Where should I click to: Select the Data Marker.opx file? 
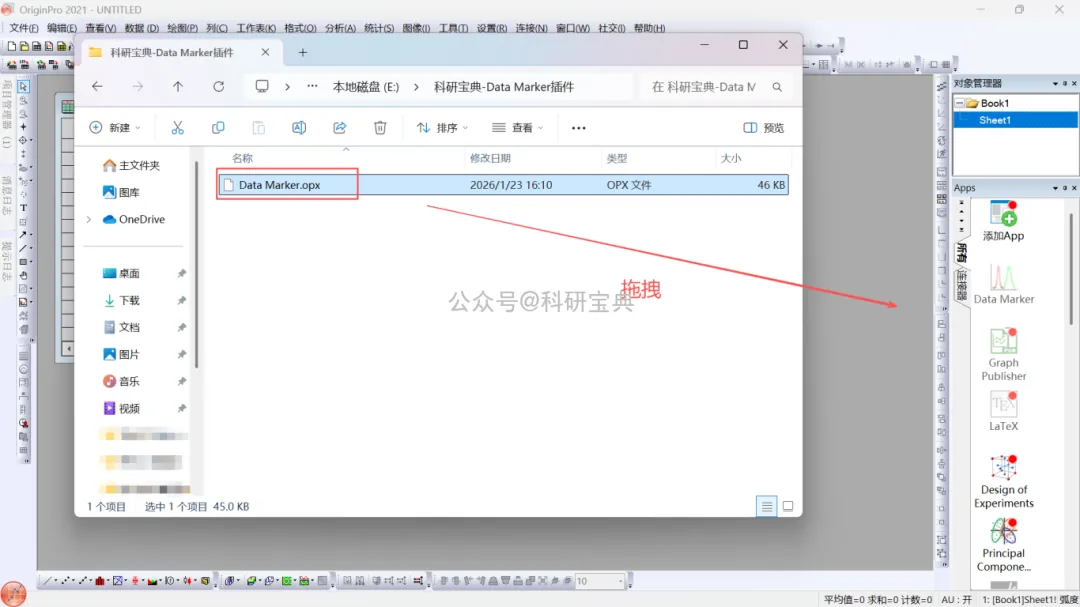coord(503,185)
